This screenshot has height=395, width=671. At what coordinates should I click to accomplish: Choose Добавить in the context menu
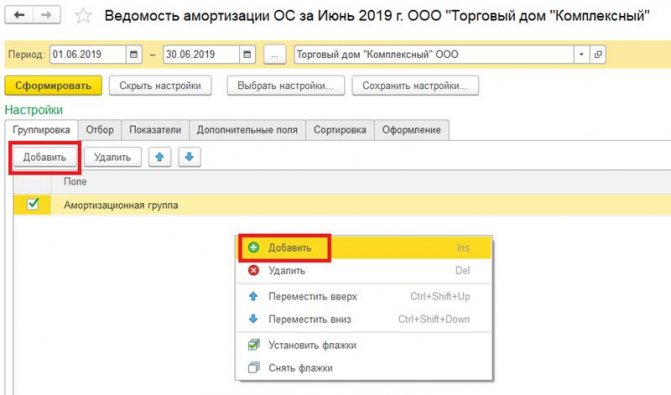click(x=364, y=248)
